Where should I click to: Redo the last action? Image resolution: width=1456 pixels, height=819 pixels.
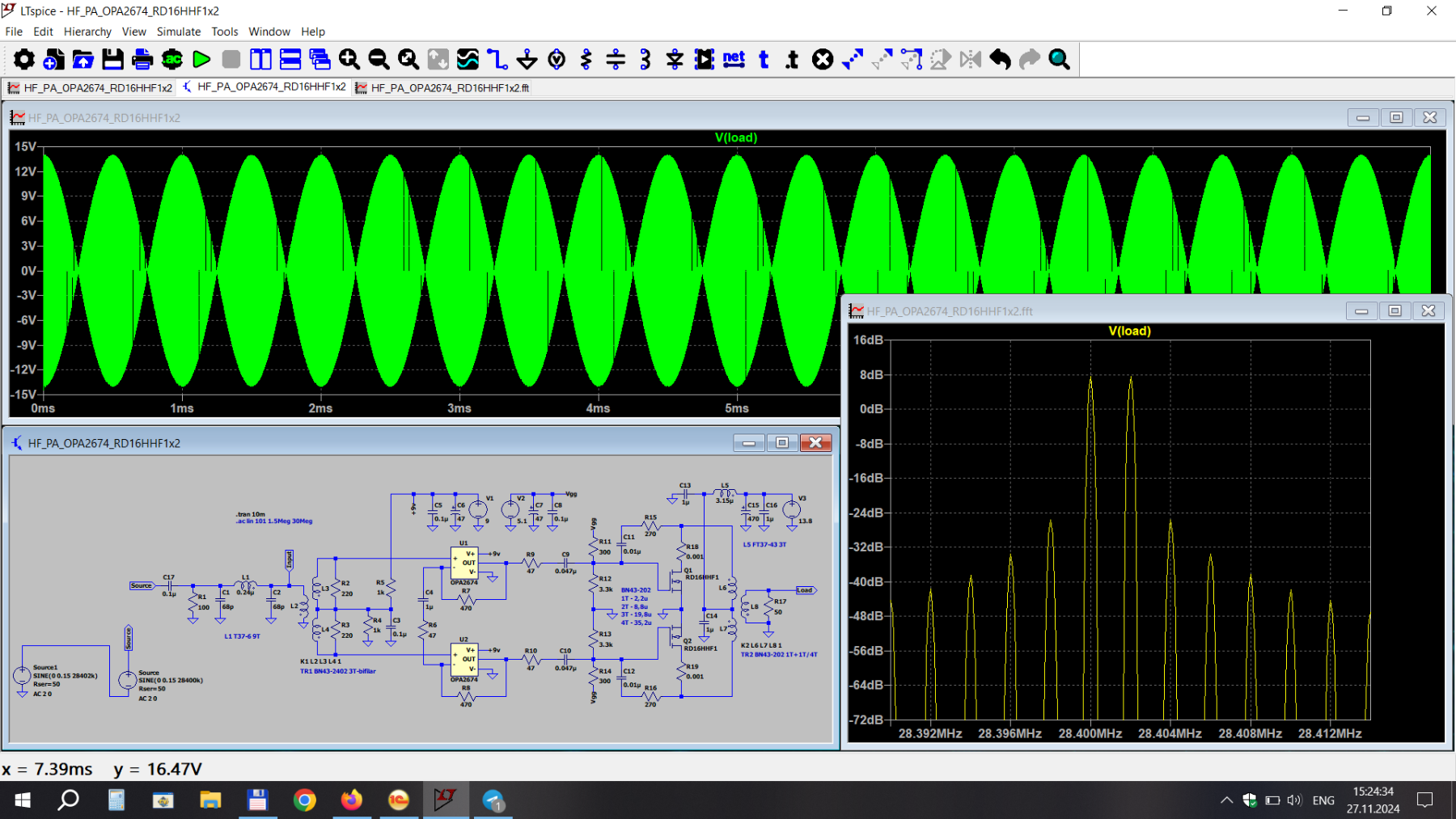1030,59
